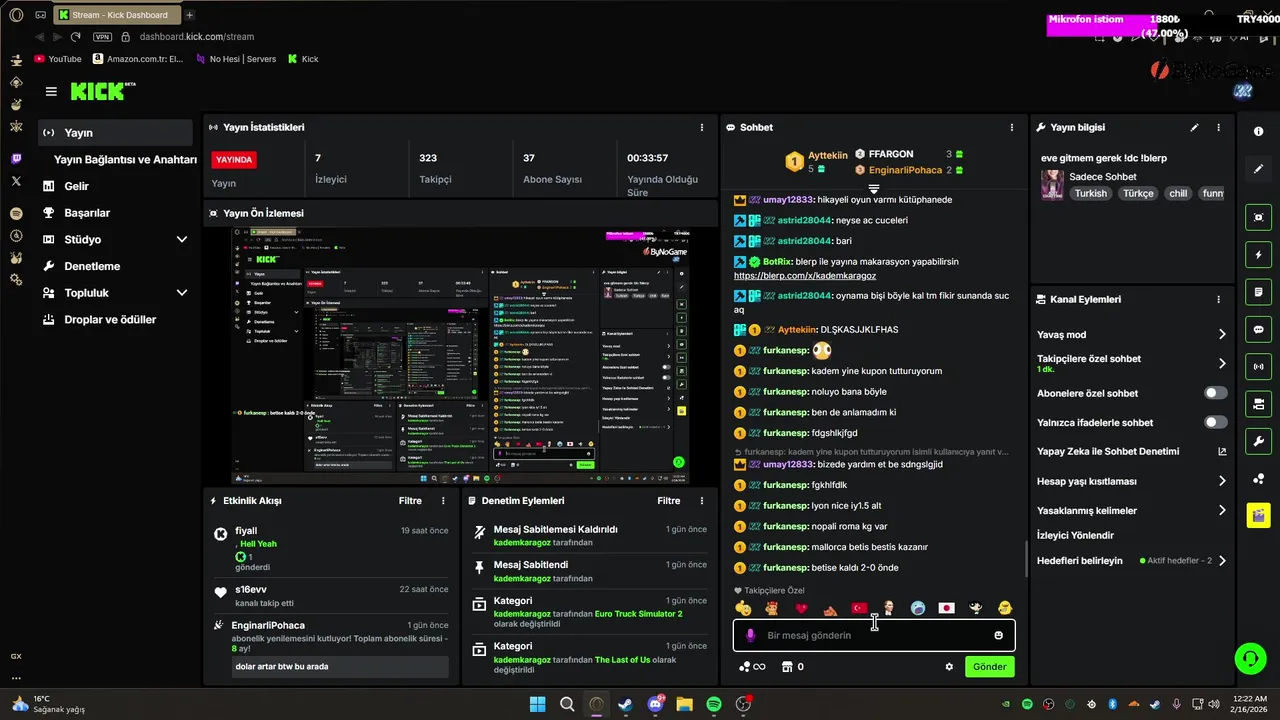This screenshot has height=720, width=1280.
Task: Toggle Yalnızca ifadelerle sohbet switch
Action: tap(1215, 422)
